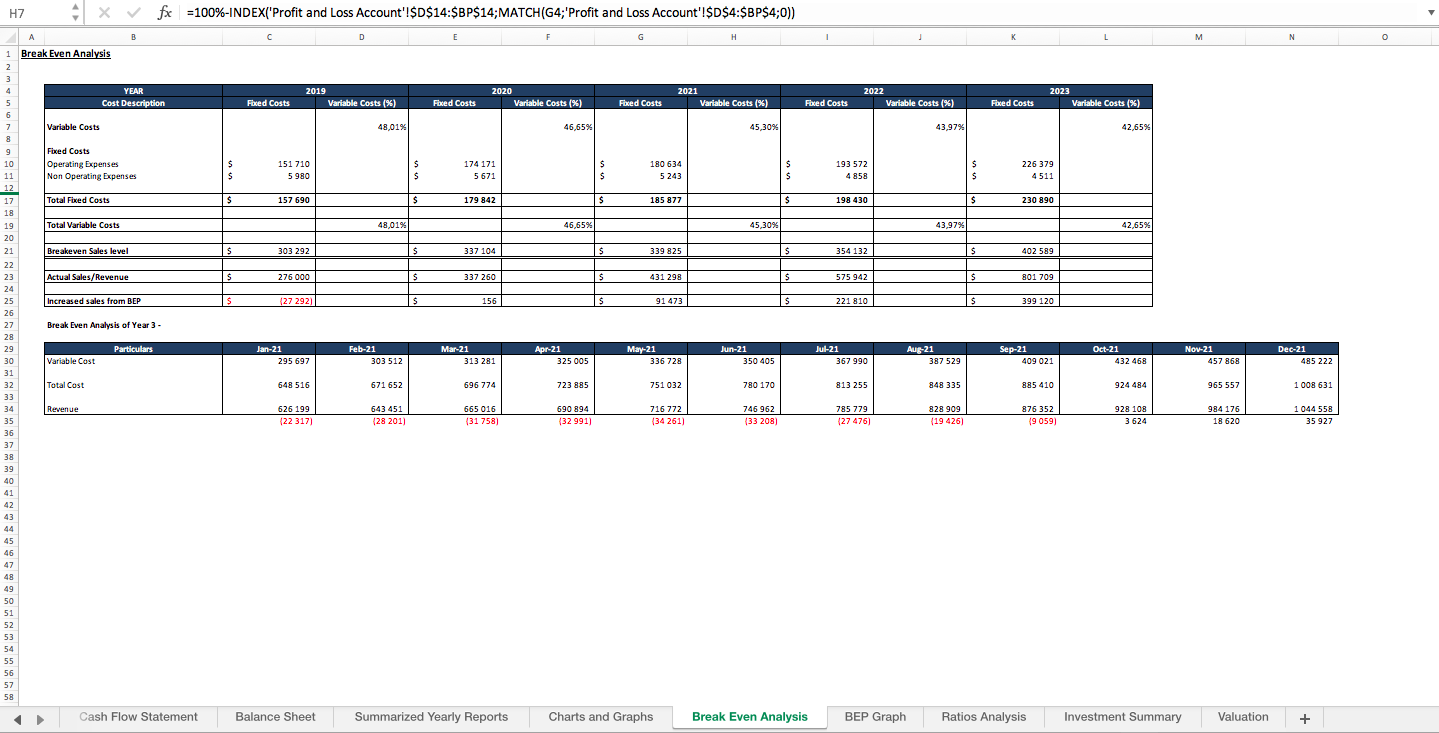Click variable cost cell 45,30% in row 7
This screenshot has height=733, width=1439.
tap(733, 127)
